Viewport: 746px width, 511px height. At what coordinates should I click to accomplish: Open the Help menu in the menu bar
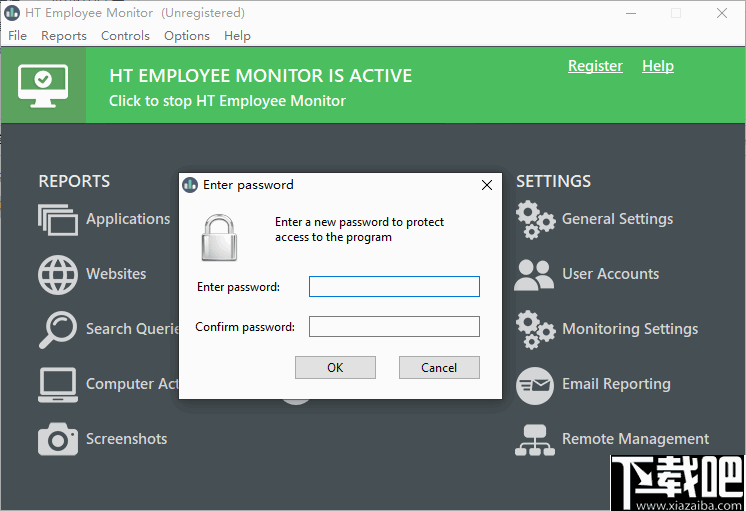[237, 36]
